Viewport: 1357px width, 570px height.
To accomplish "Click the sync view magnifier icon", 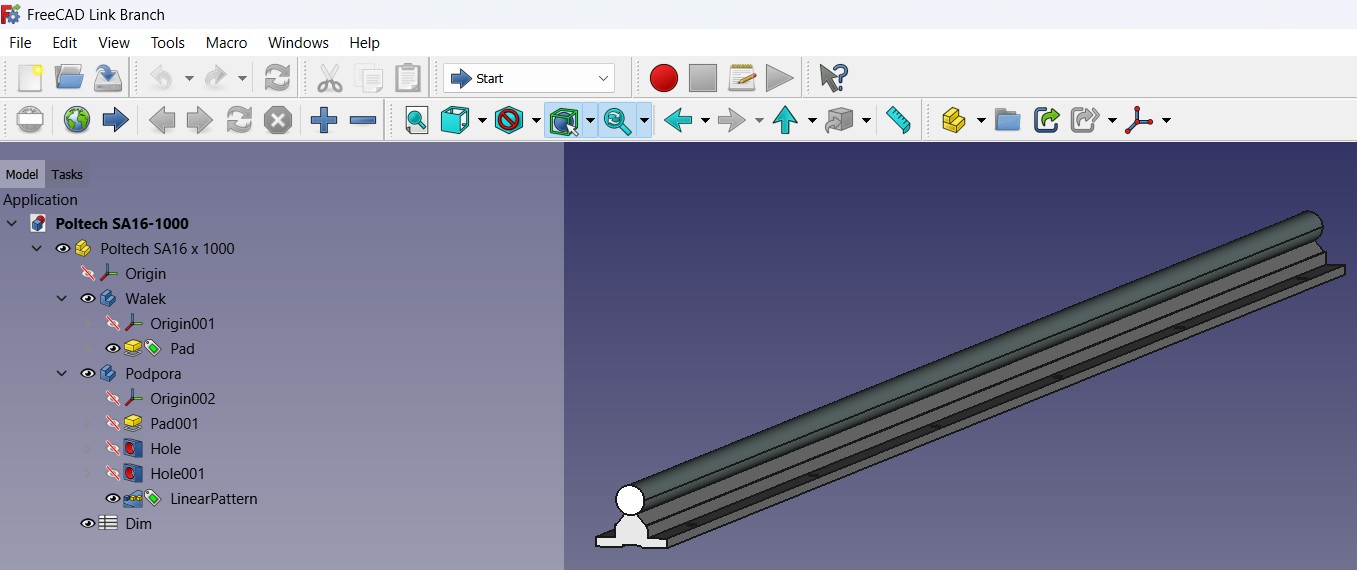I will (x=618, y=121).
